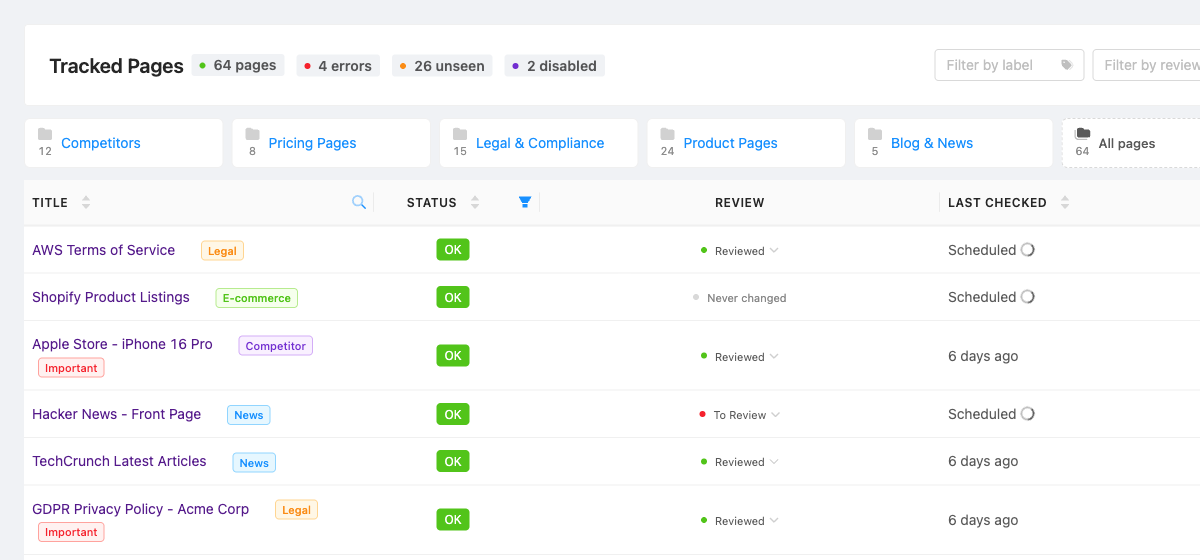Click the 4 errors badge
The width and height of the screenshot is (1200, 560).
[338, 66]
